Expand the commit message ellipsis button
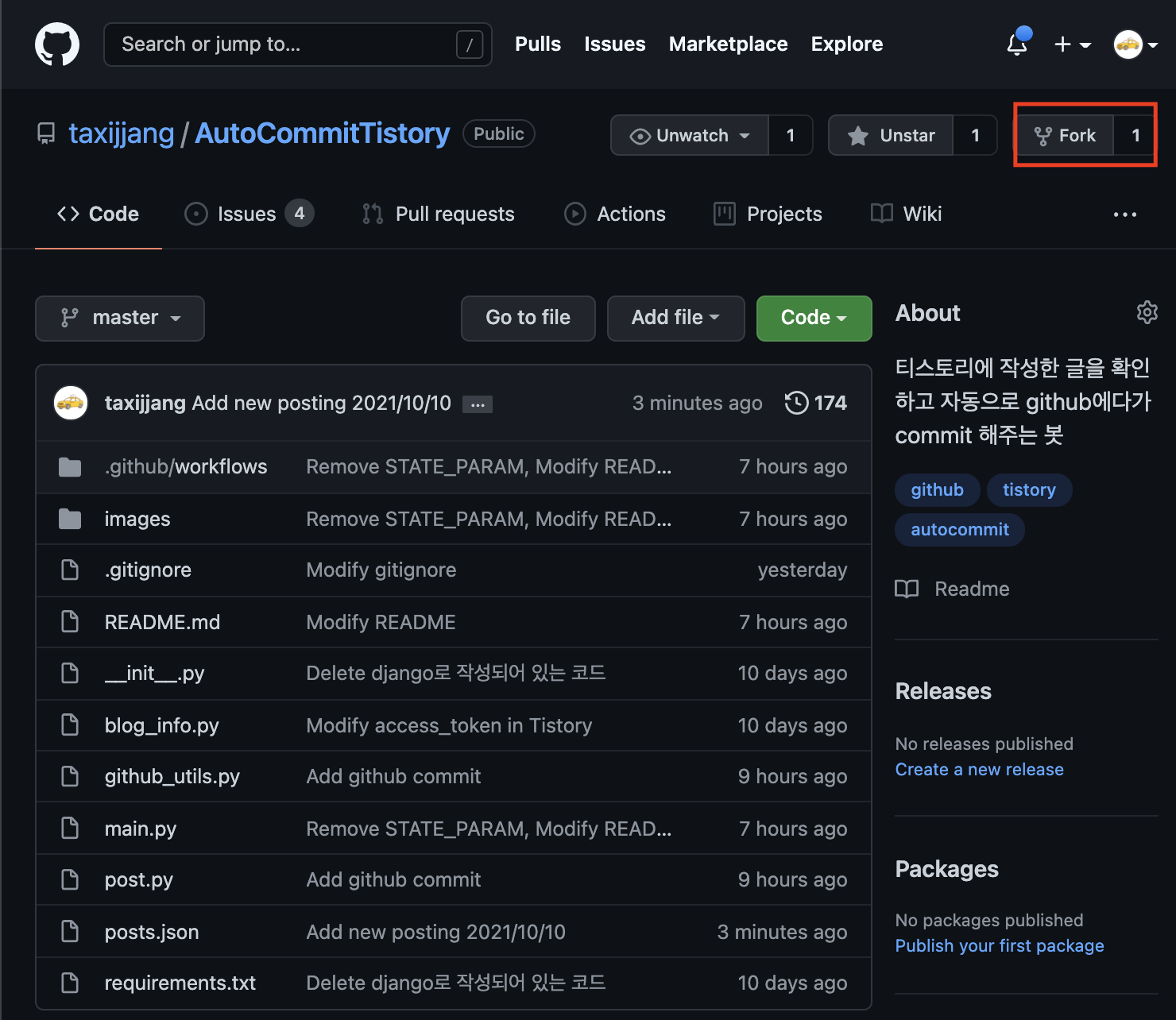Viewport: 1176px width, 1020px height. coord(478,404)
